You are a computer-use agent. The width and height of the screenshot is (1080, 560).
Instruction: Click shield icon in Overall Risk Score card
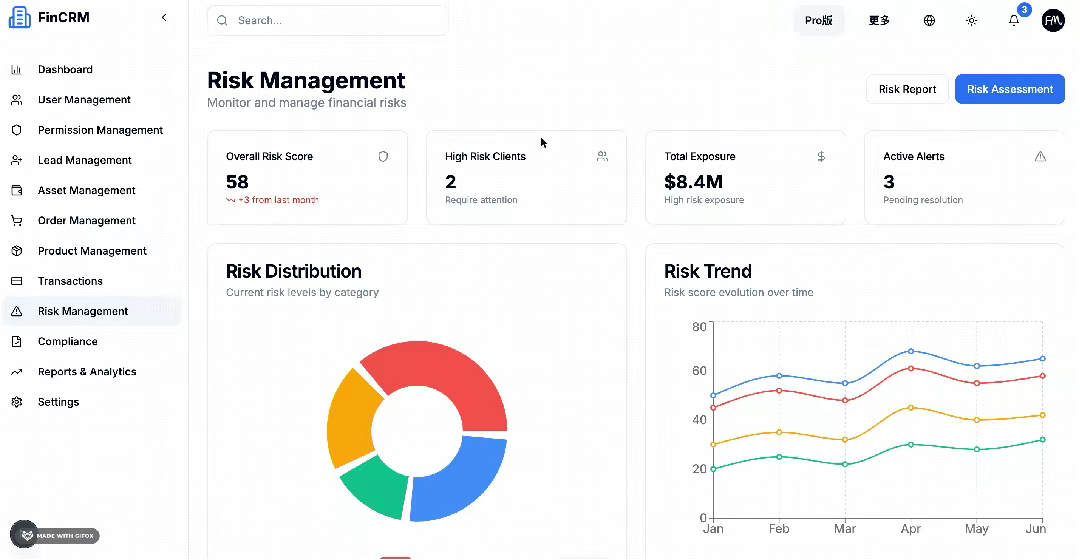[383, 157]
